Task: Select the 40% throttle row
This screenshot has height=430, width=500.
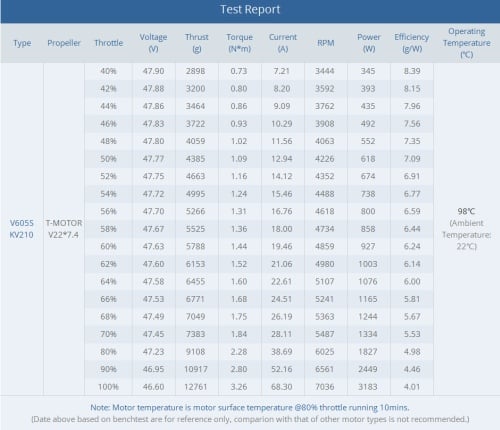Action: (x=259, y=71)
